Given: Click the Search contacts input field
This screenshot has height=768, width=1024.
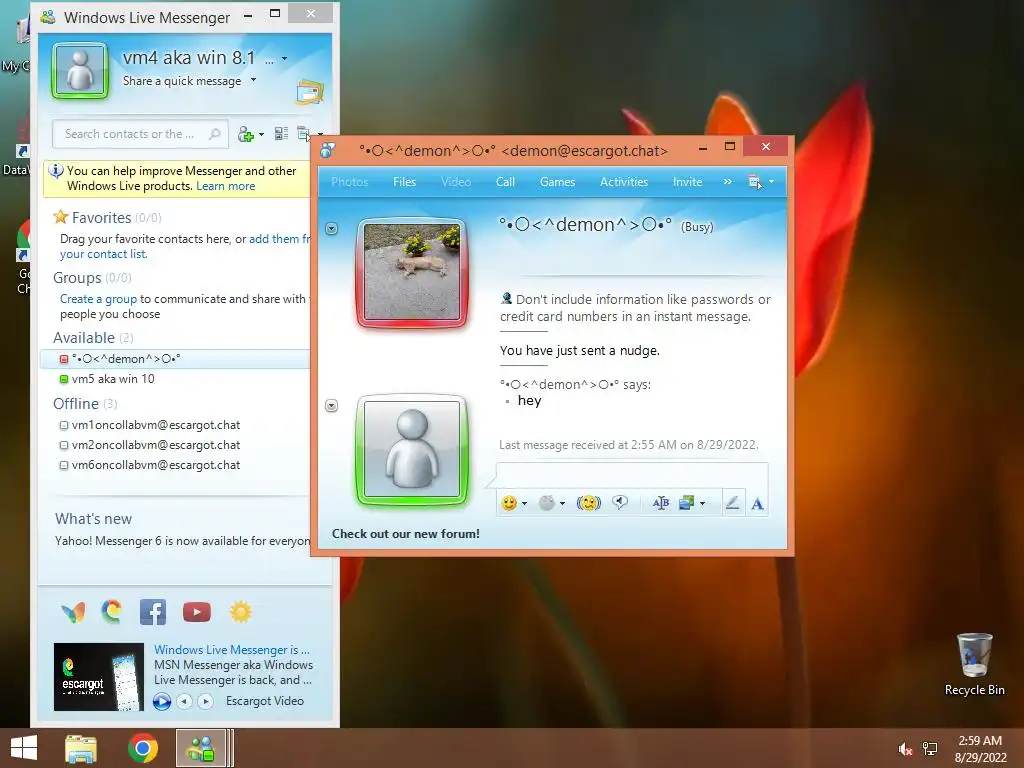Looking at the screenshot, I should pyautogui.click(x=140, y=134).
